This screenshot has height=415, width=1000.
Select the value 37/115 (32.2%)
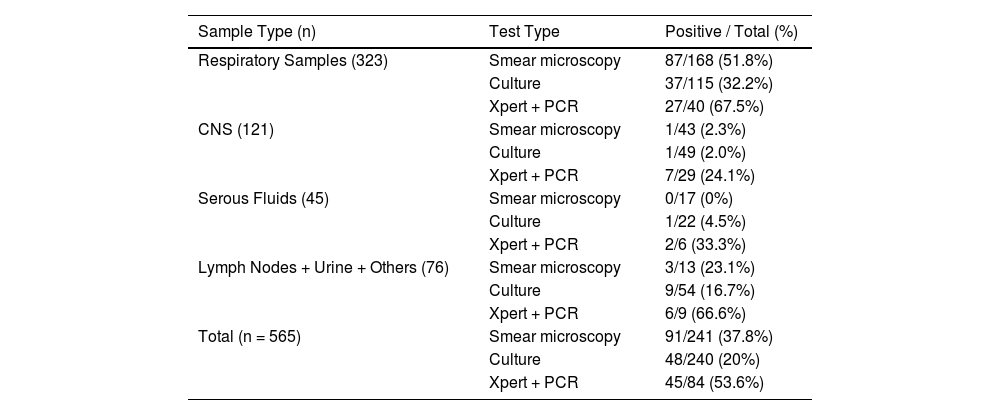point(719,84)
